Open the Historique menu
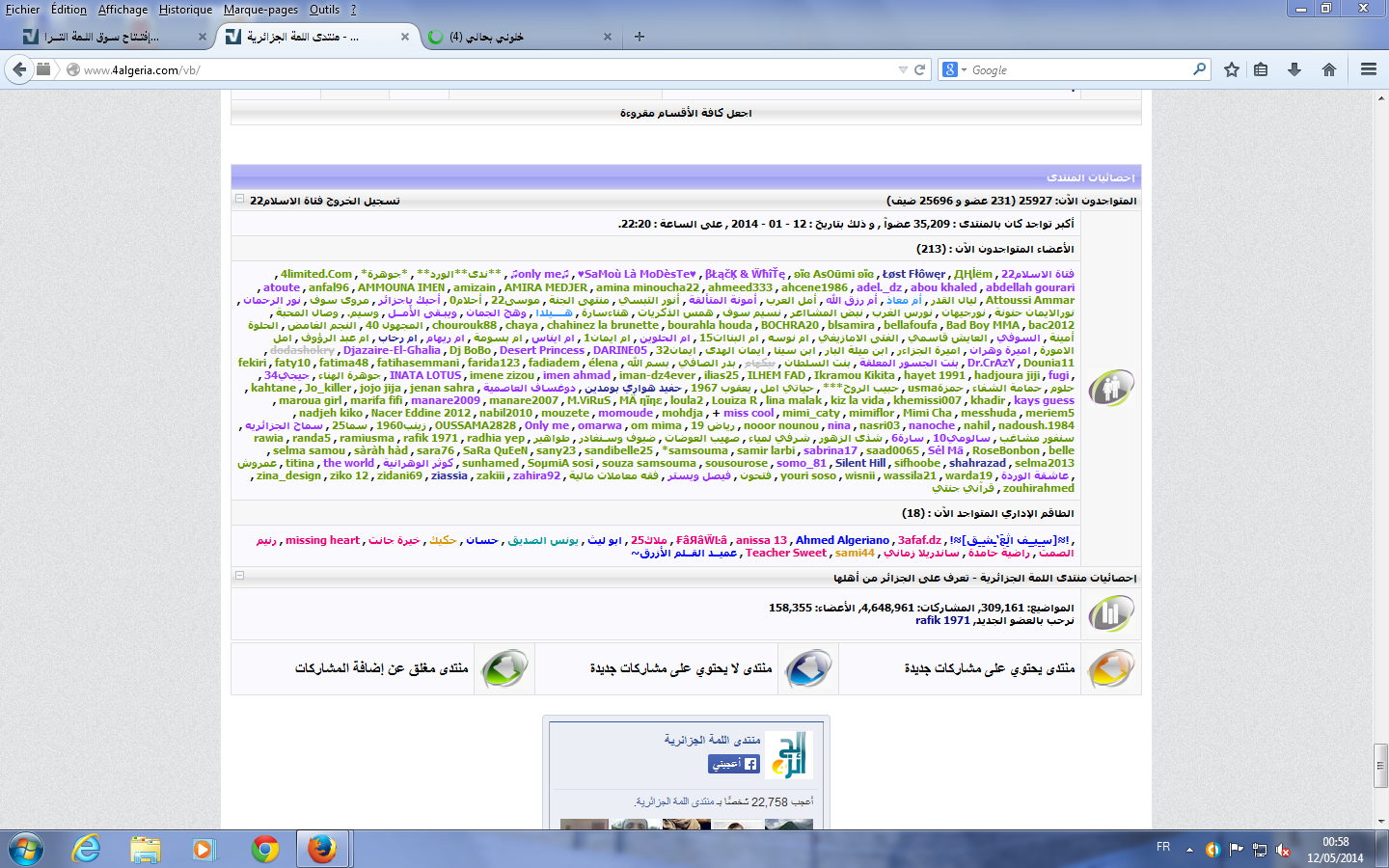The height and width of the screenshot is (868, 1389). coord(185,10)
